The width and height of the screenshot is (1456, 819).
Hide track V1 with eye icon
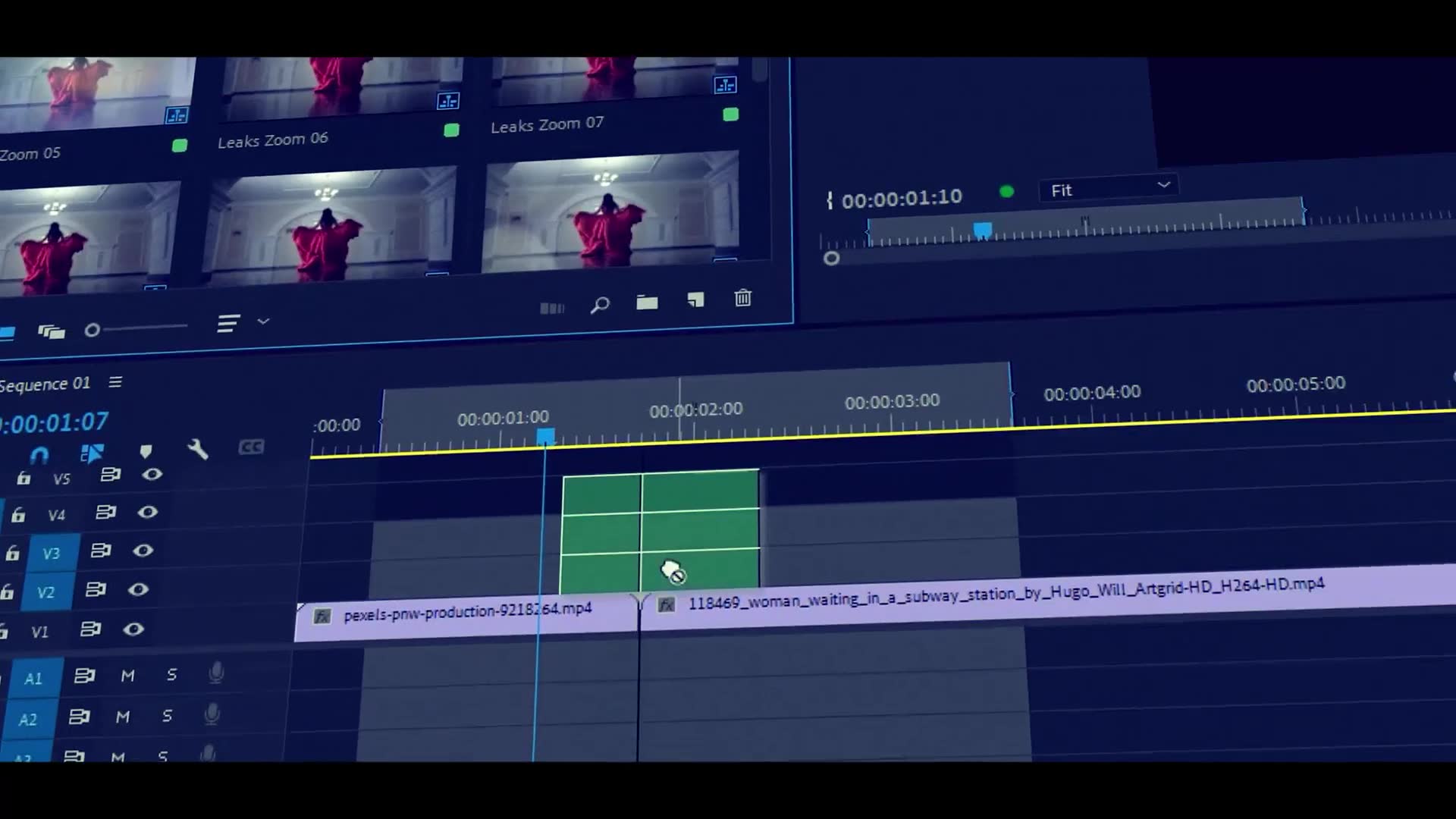133,629
